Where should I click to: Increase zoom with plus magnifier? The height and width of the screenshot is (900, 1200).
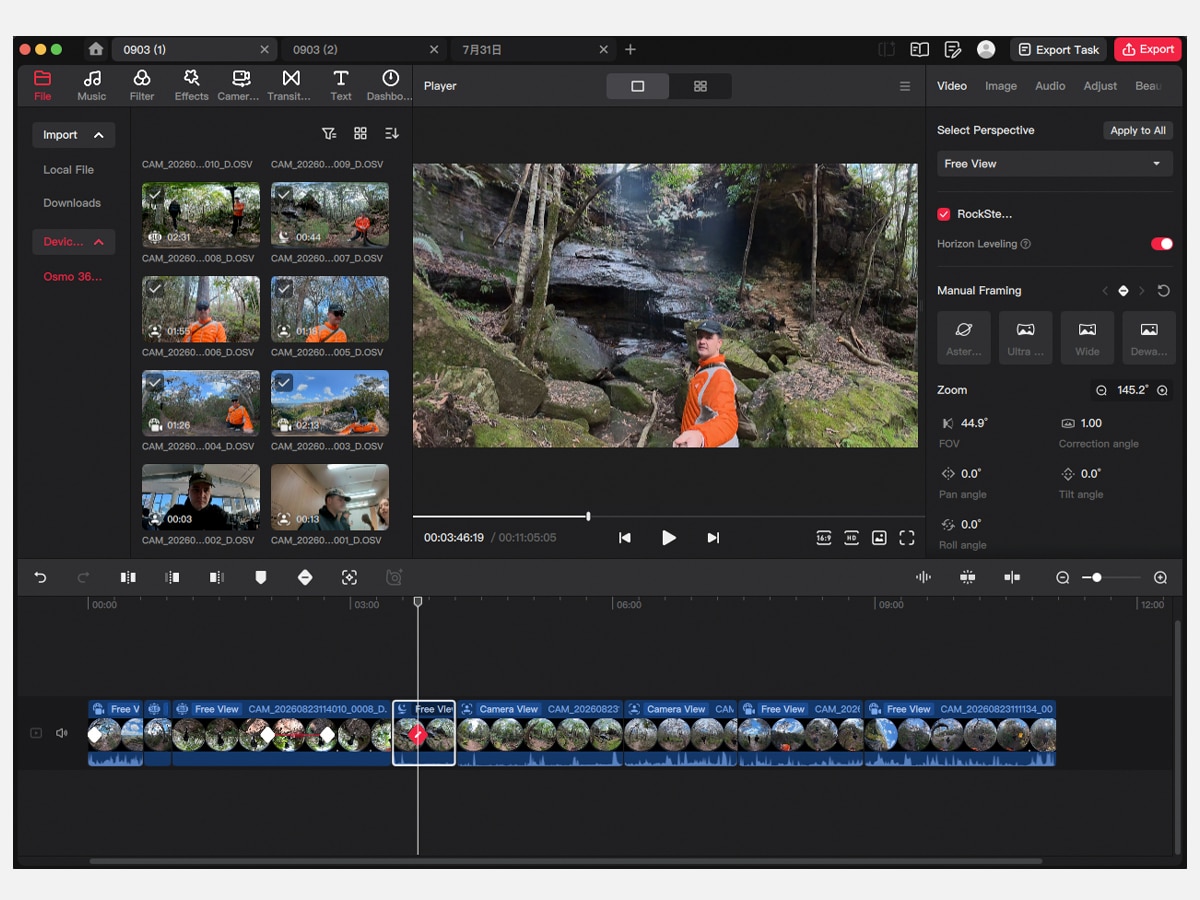[x=1162, y=391]
